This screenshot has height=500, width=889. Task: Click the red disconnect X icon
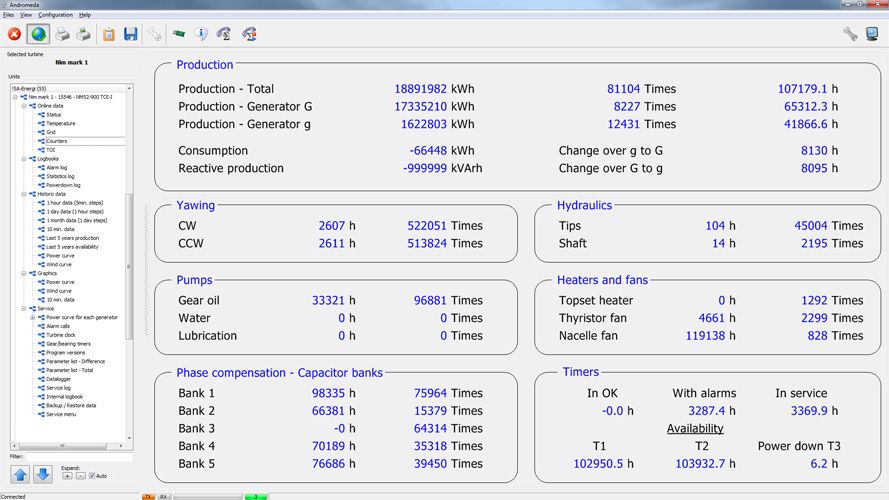(x=14, y=35)
